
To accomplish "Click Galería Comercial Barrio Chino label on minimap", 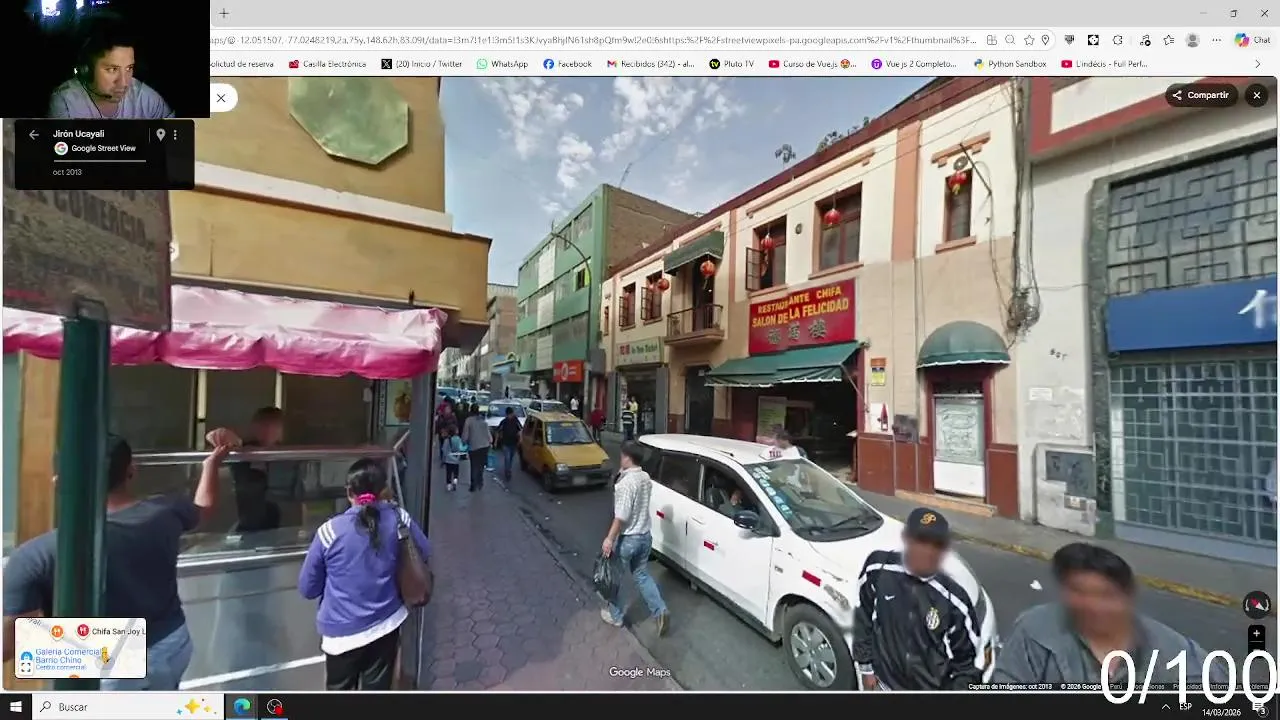I will click(66, 655).
